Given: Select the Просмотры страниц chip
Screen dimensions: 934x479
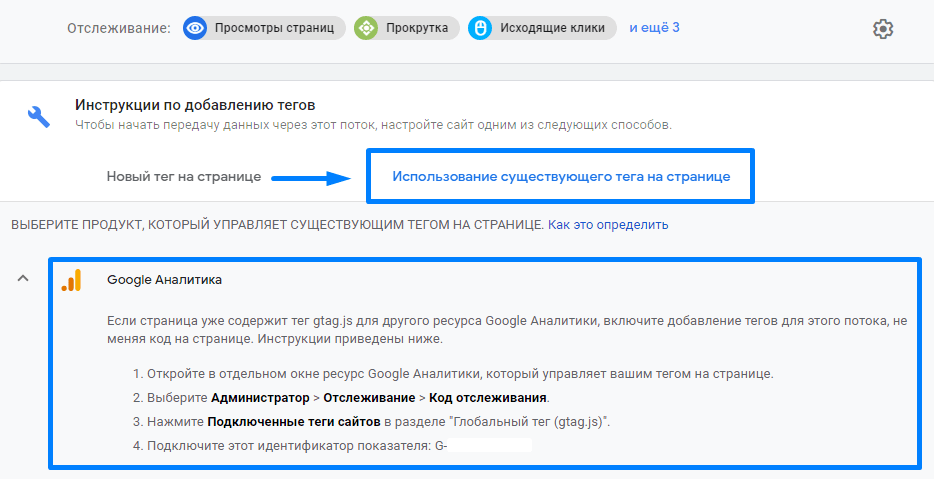Looking at the screenshot, I should (x=264, y=28).
